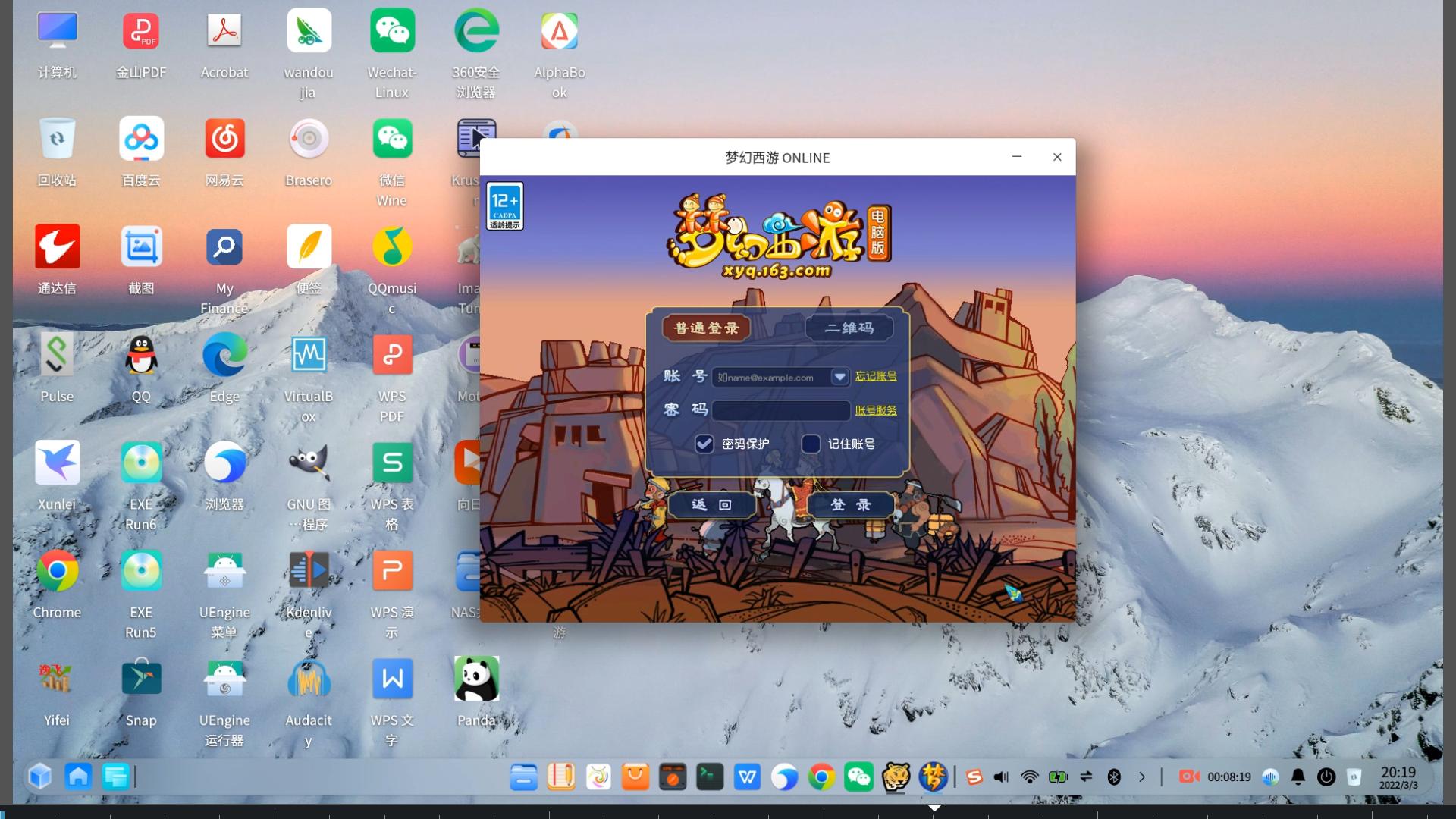Open the Audacity desktop icon
Screen dimensions: 1456x819
(x=308, y=679)
